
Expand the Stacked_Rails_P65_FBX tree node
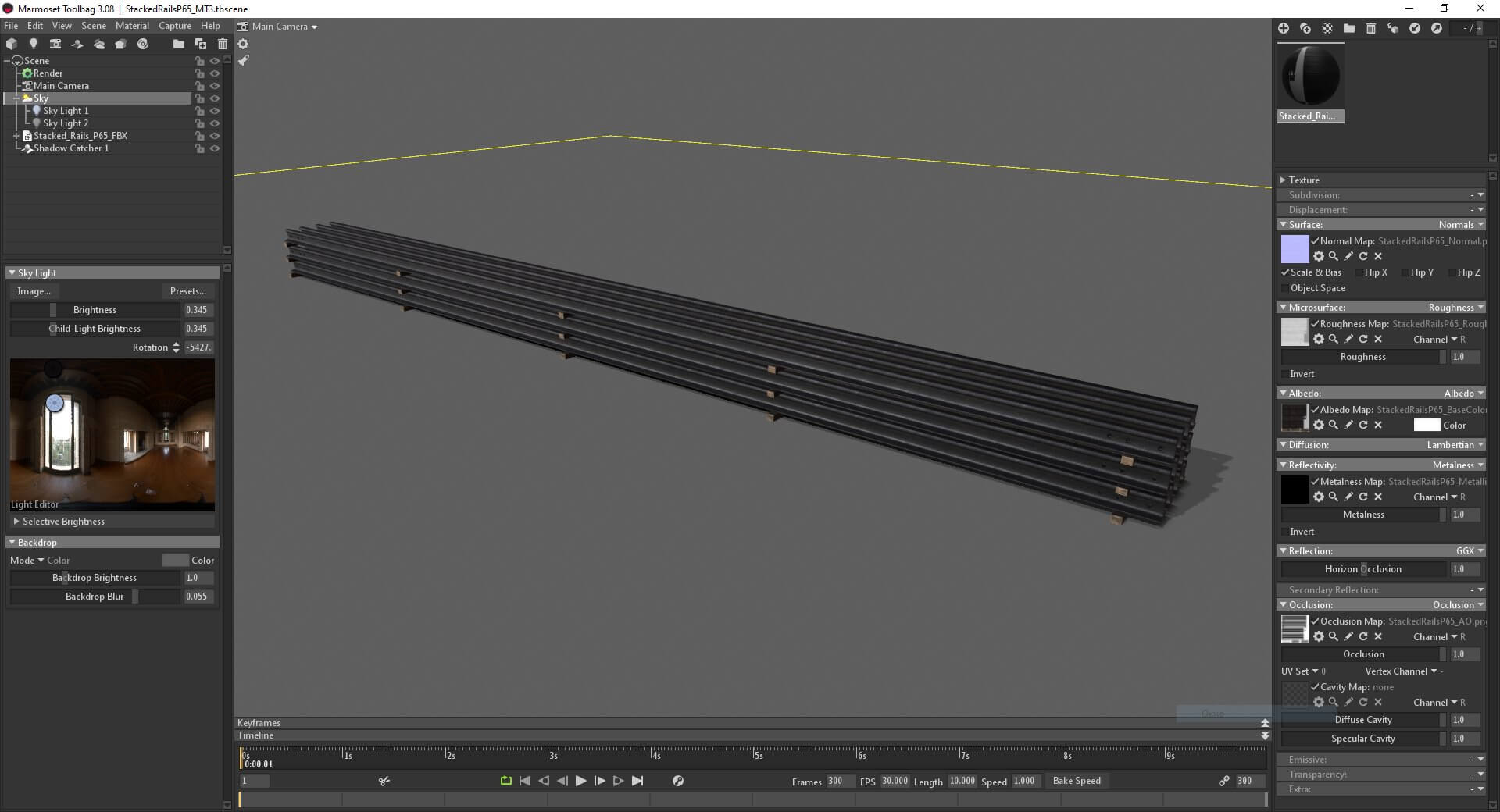click(16, 136)
